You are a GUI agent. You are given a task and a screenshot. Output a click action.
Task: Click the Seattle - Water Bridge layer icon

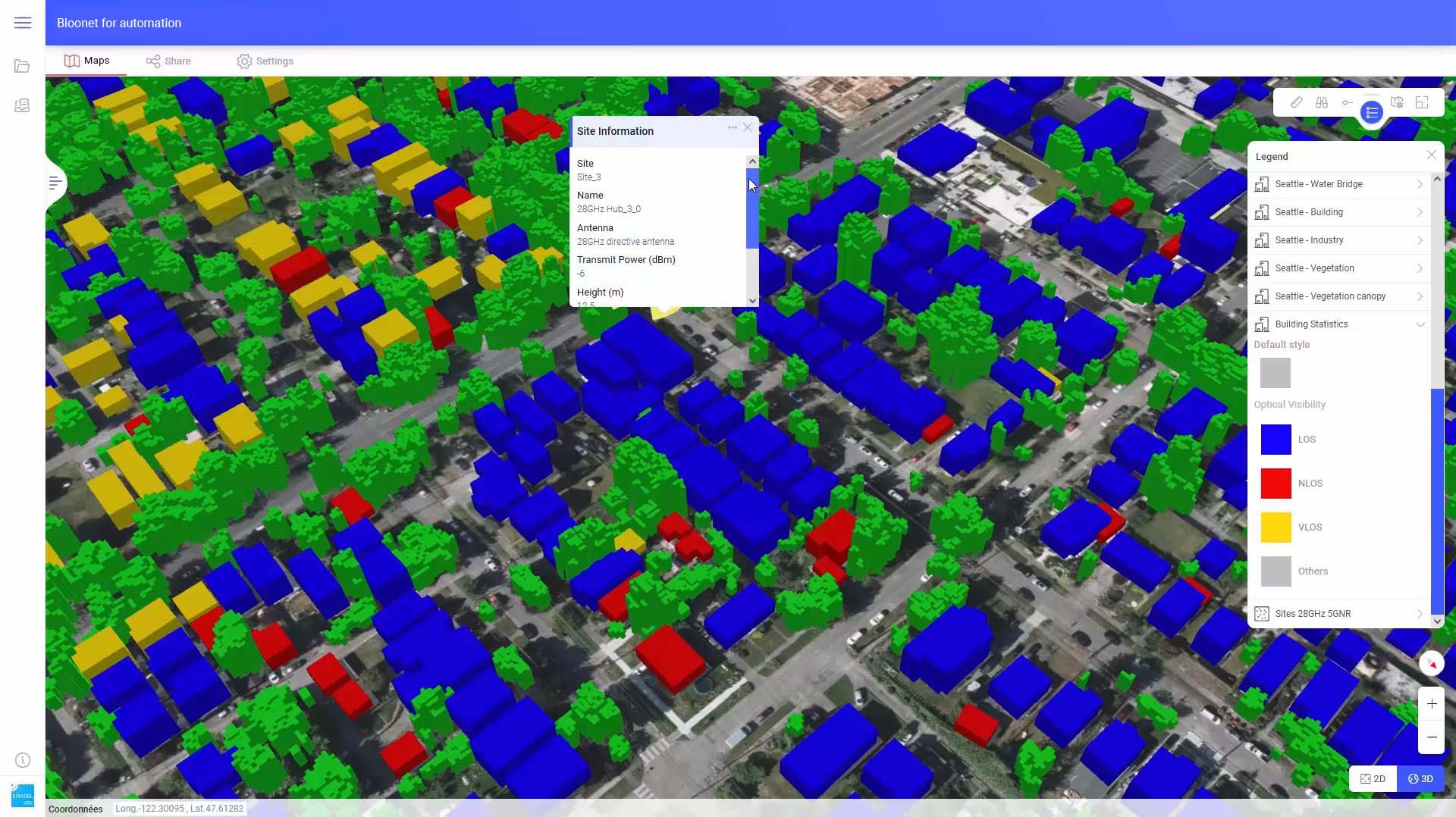[x=1262, y=184]
